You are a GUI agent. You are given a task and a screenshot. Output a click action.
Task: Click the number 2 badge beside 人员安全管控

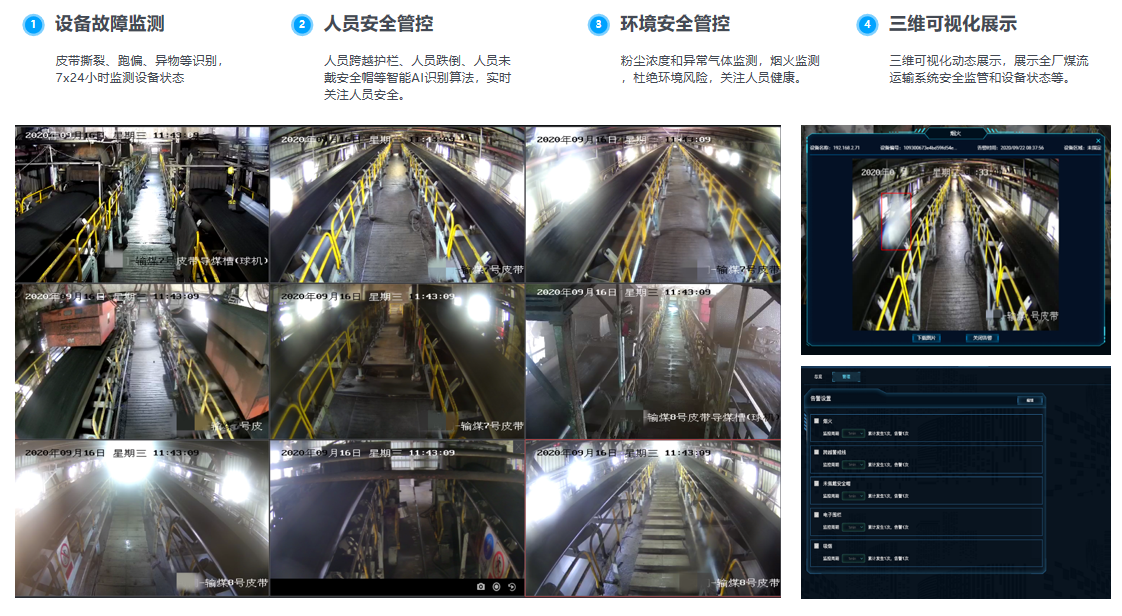302,24
